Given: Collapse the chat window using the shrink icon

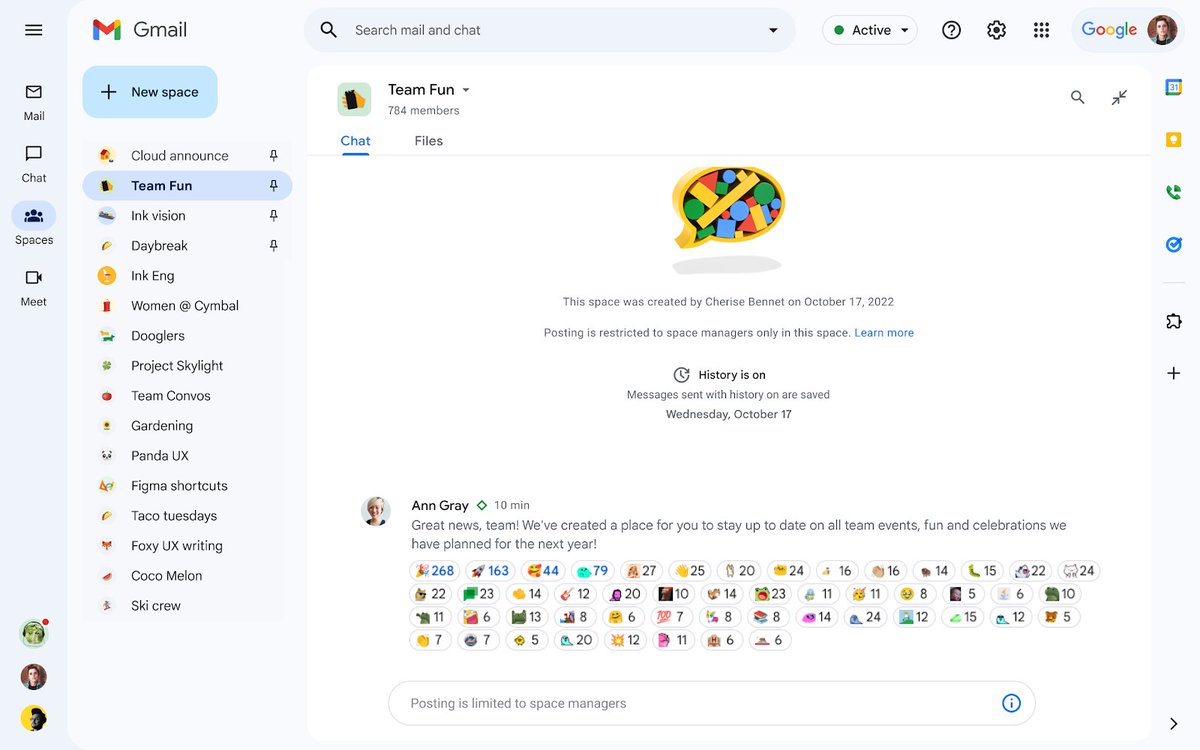Looking at the screenshot, I should coord(1120,97).
